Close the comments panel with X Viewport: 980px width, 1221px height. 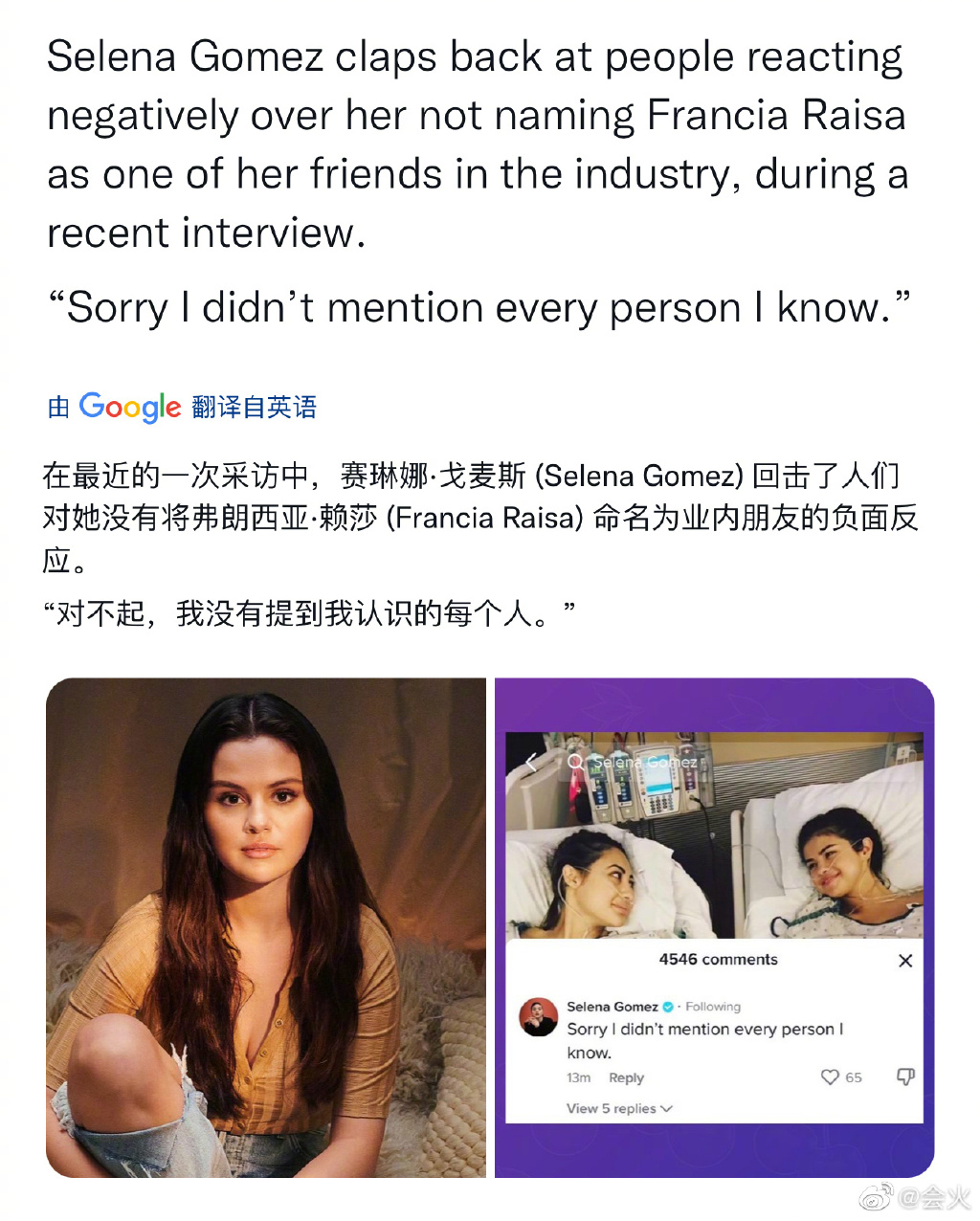905,961
